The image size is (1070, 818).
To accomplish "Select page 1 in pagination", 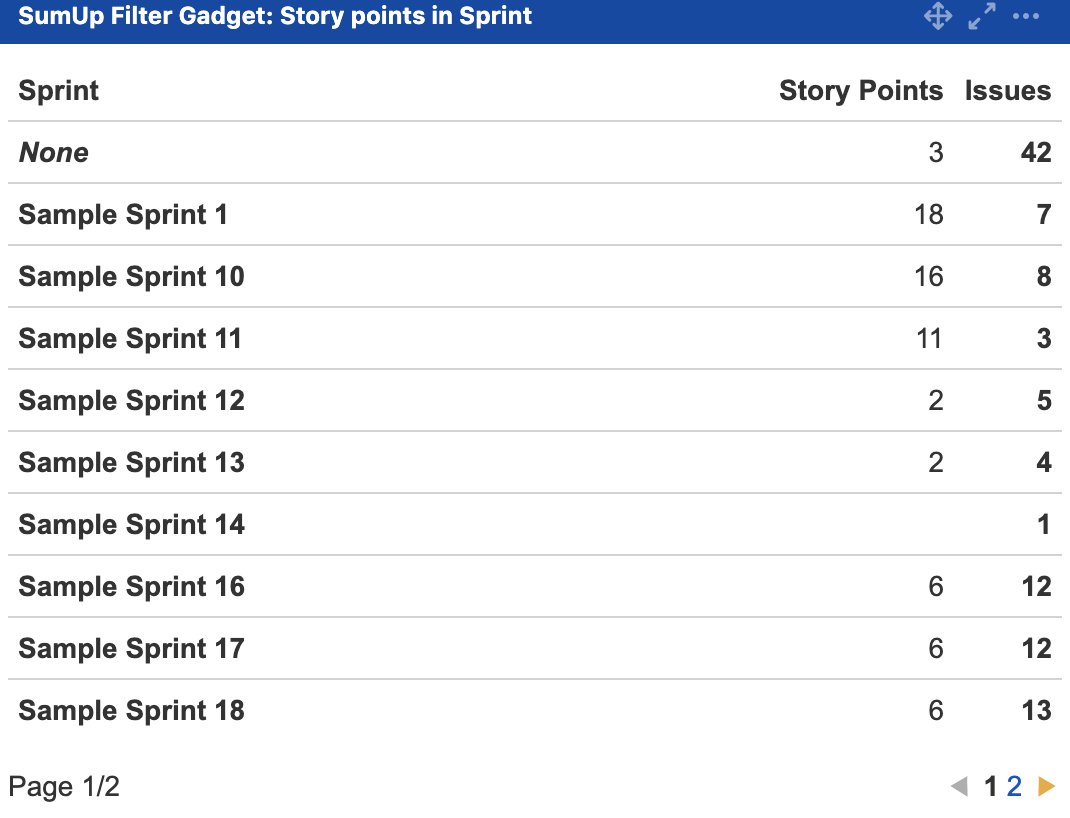I will tap(990, 787).
